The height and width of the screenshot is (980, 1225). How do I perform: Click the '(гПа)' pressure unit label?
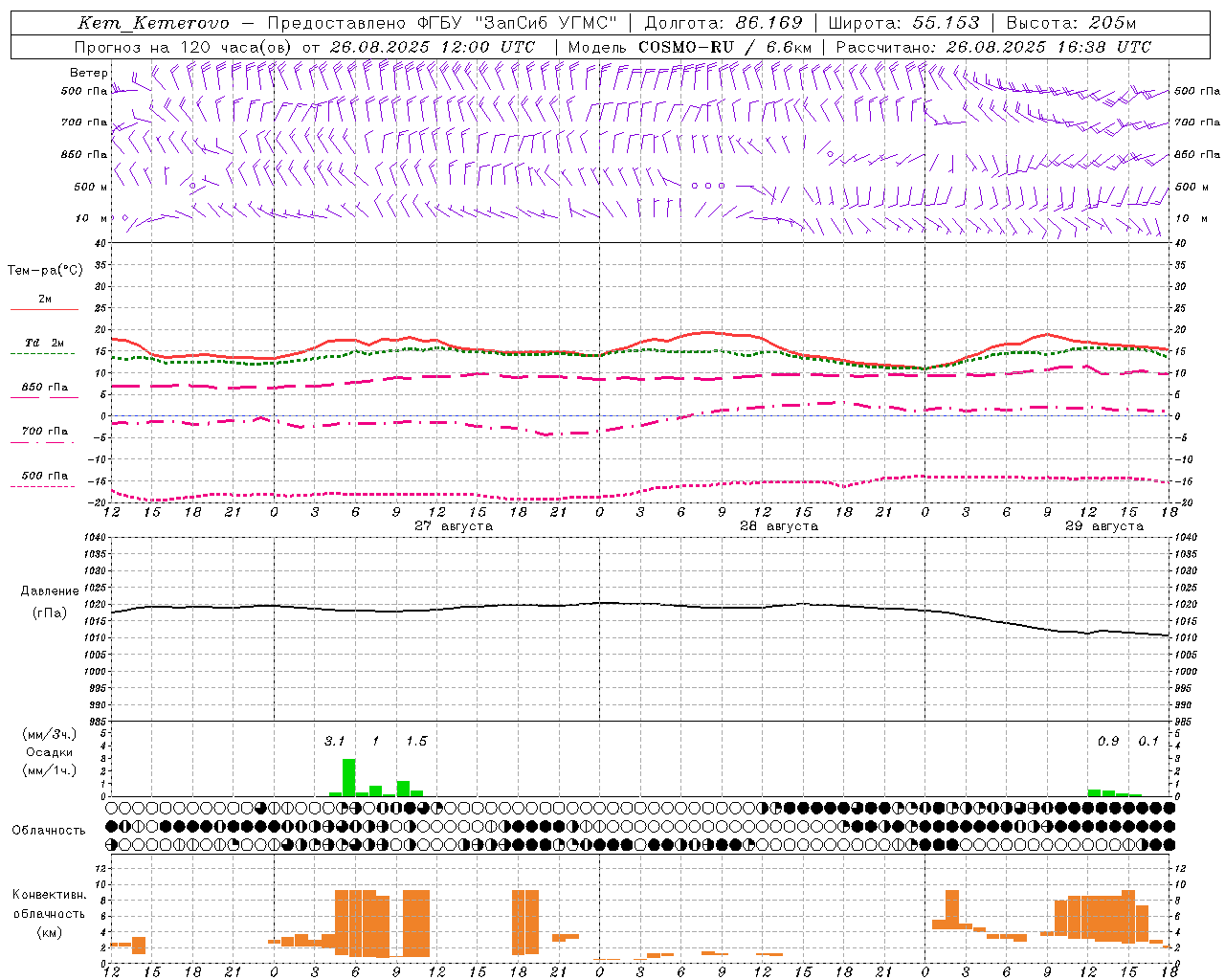(x=50, y=613)
